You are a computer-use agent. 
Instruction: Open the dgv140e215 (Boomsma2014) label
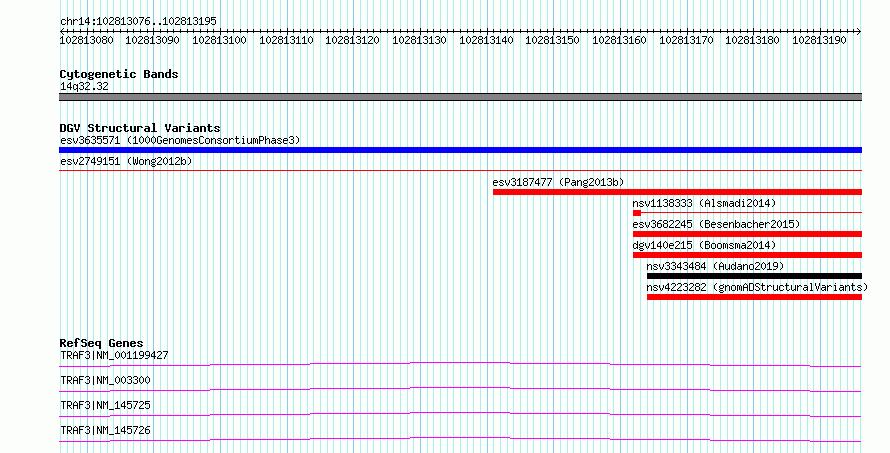(704, 245)
